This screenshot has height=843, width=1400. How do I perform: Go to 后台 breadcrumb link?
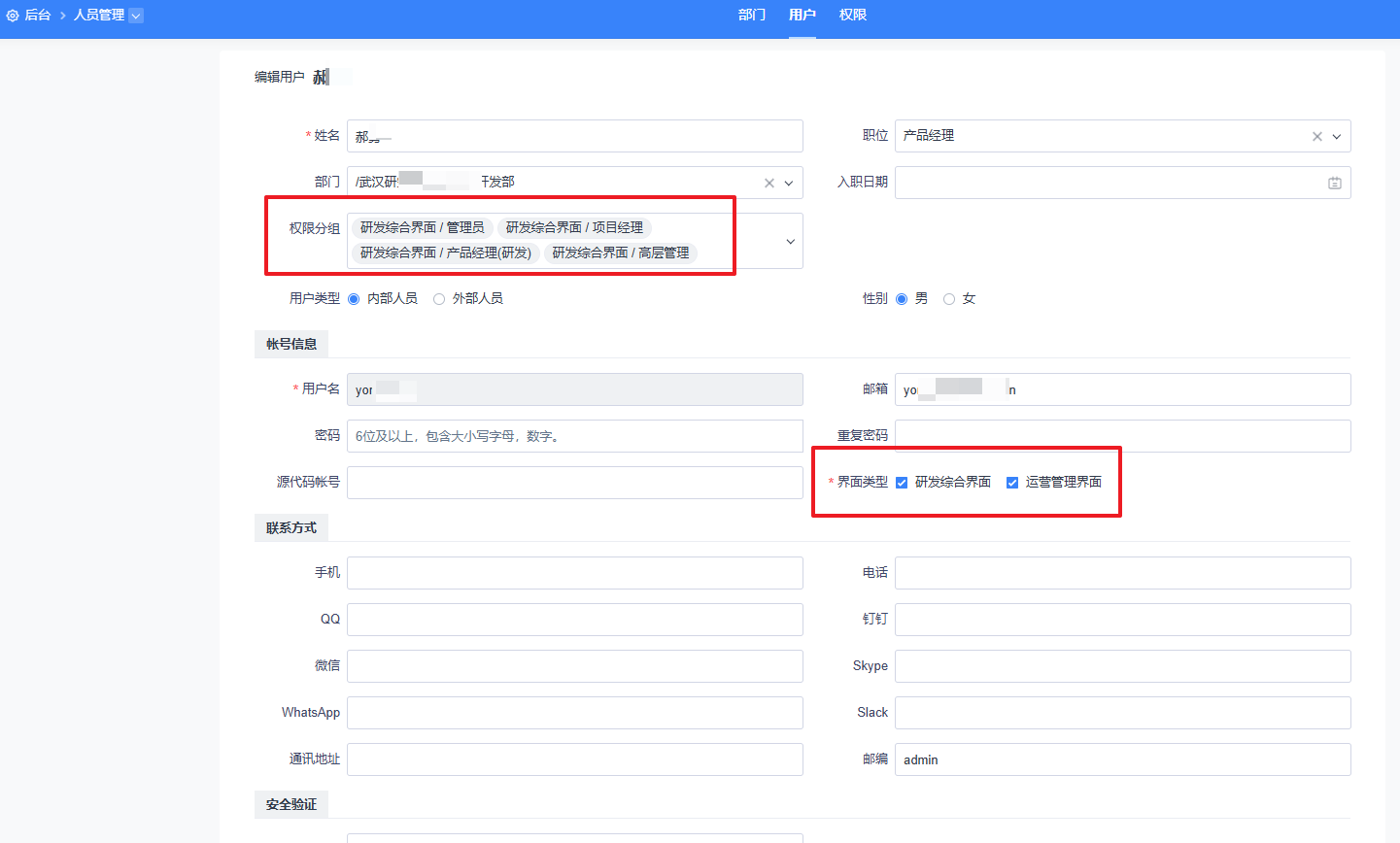[37, 16]
